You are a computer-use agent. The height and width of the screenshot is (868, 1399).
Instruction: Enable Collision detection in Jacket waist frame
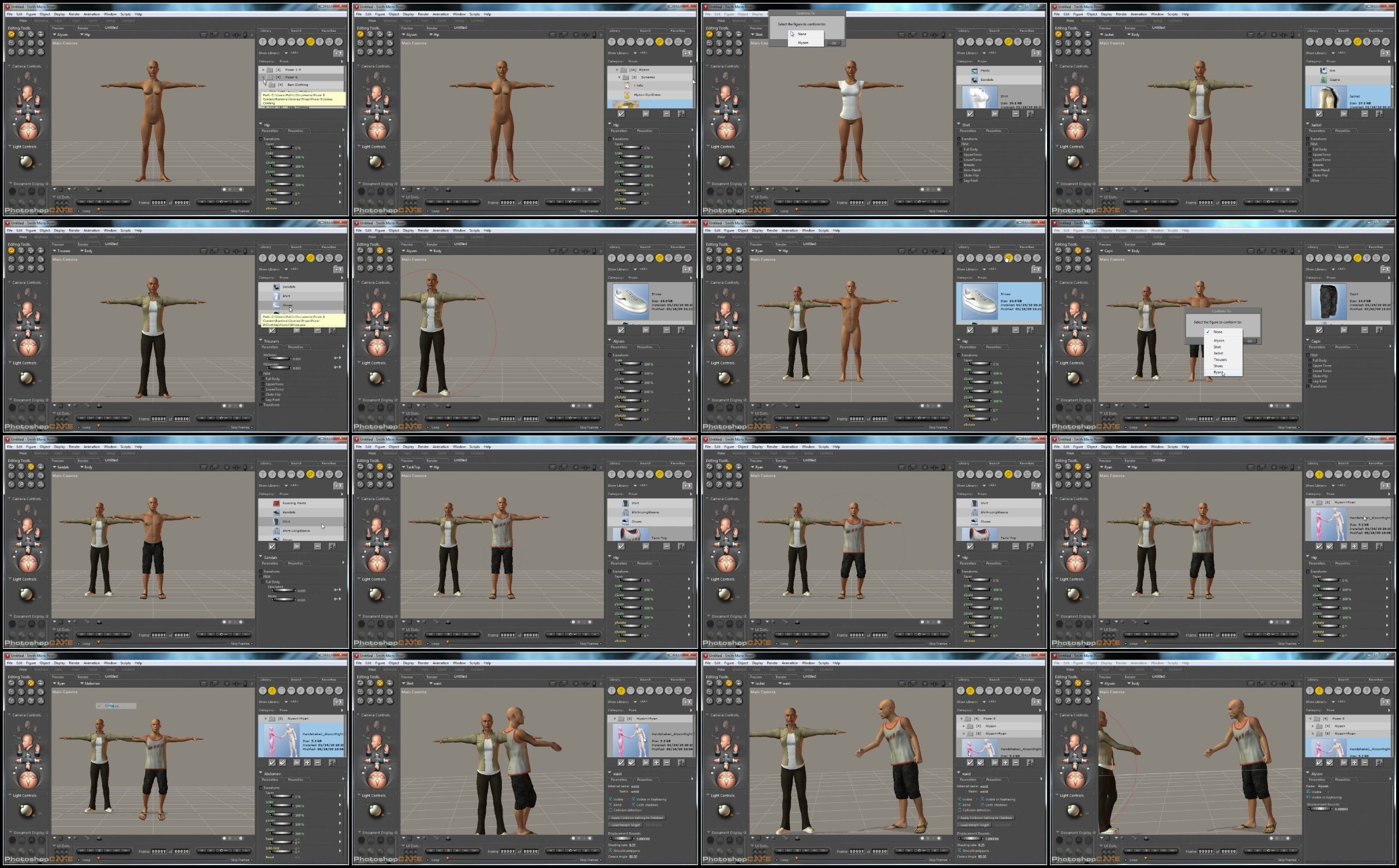(959, 810)
